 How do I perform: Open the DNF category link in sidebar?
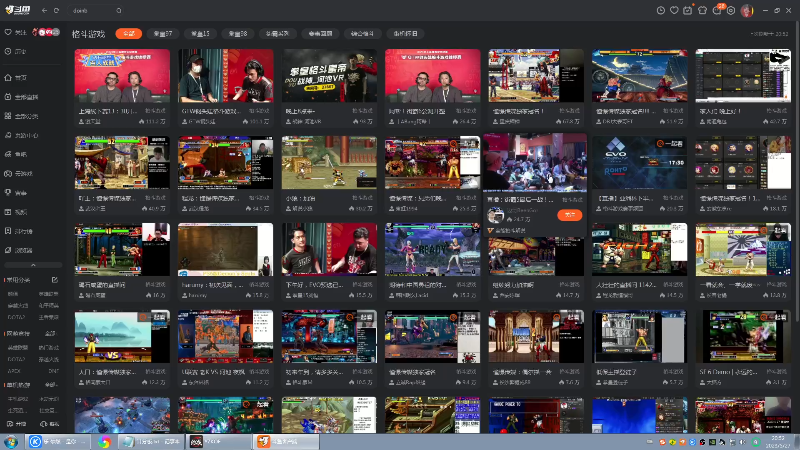pyautogui.click(x=54, y=371)
